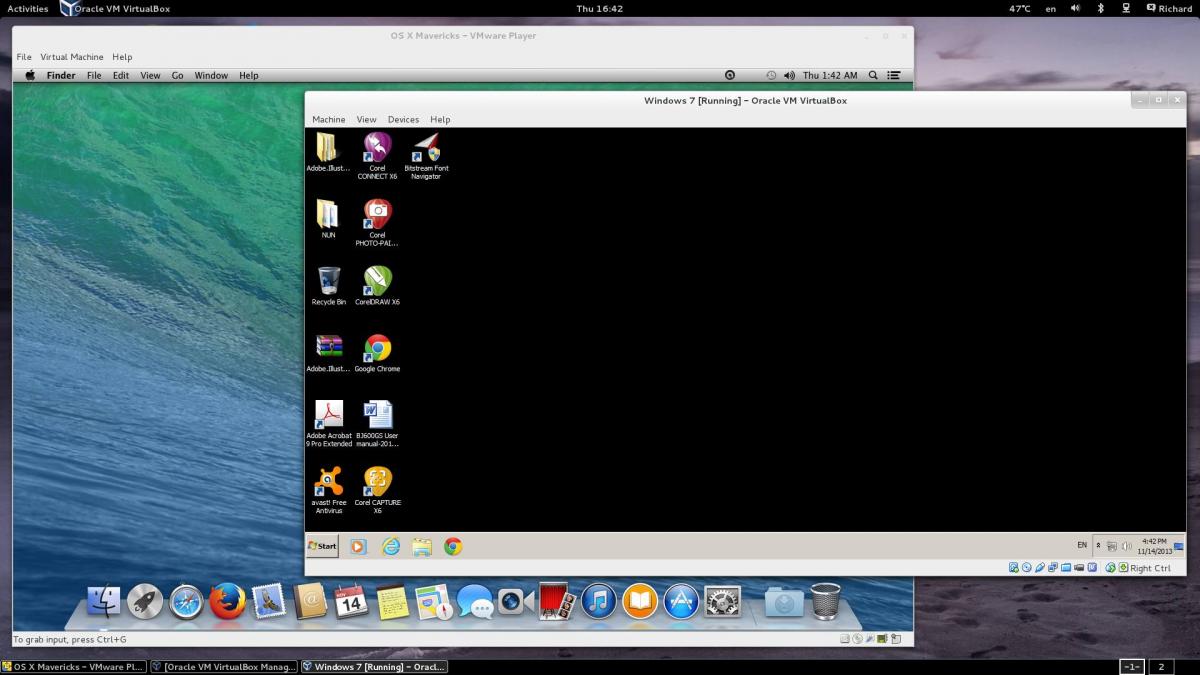
Task: Select Corel CONNECT X6 desktop shortcut
Action: (377, 156)
